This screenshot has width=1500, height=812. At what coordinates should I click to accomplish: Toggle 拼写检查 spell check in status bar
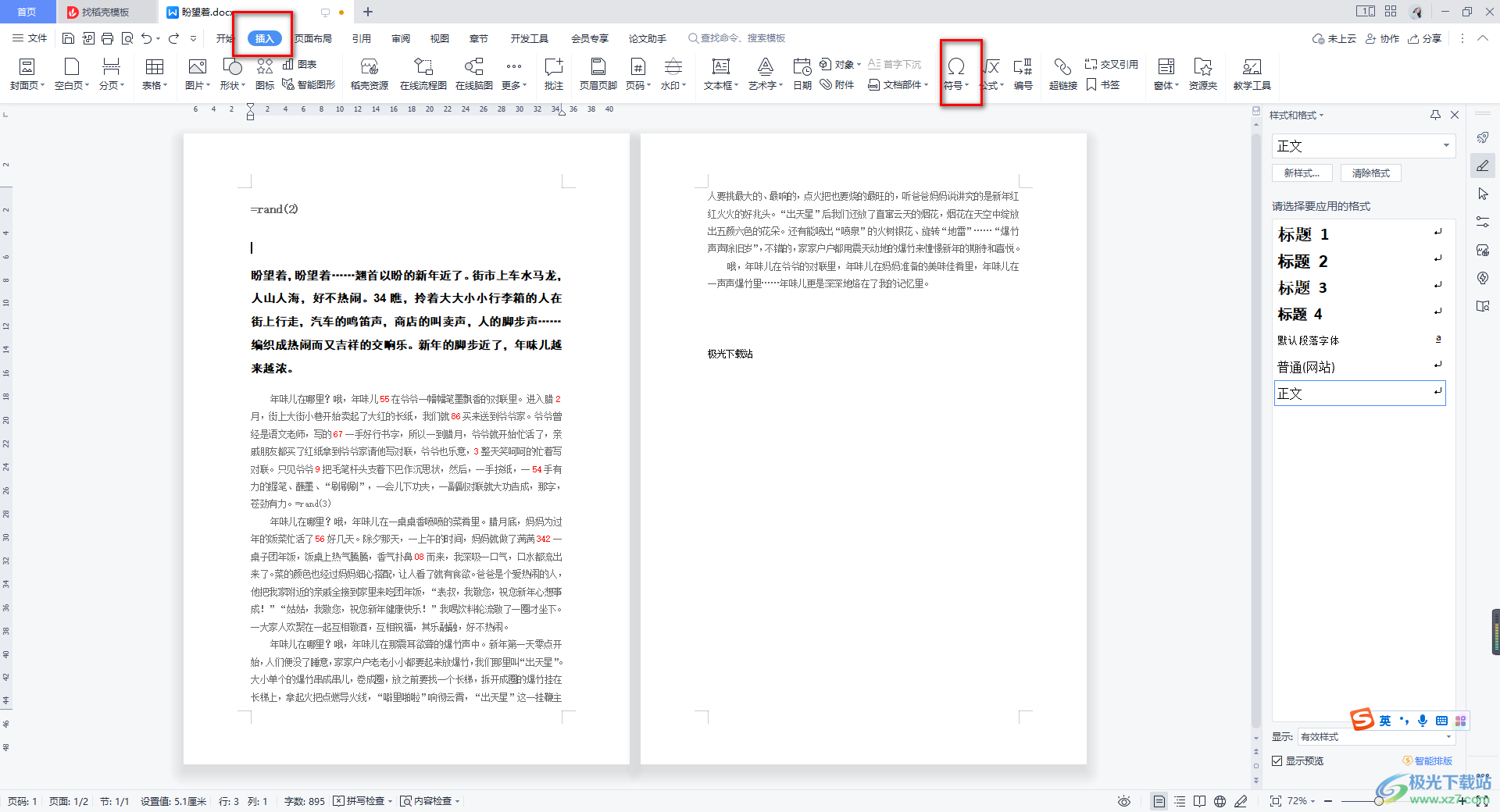(362, 801)
